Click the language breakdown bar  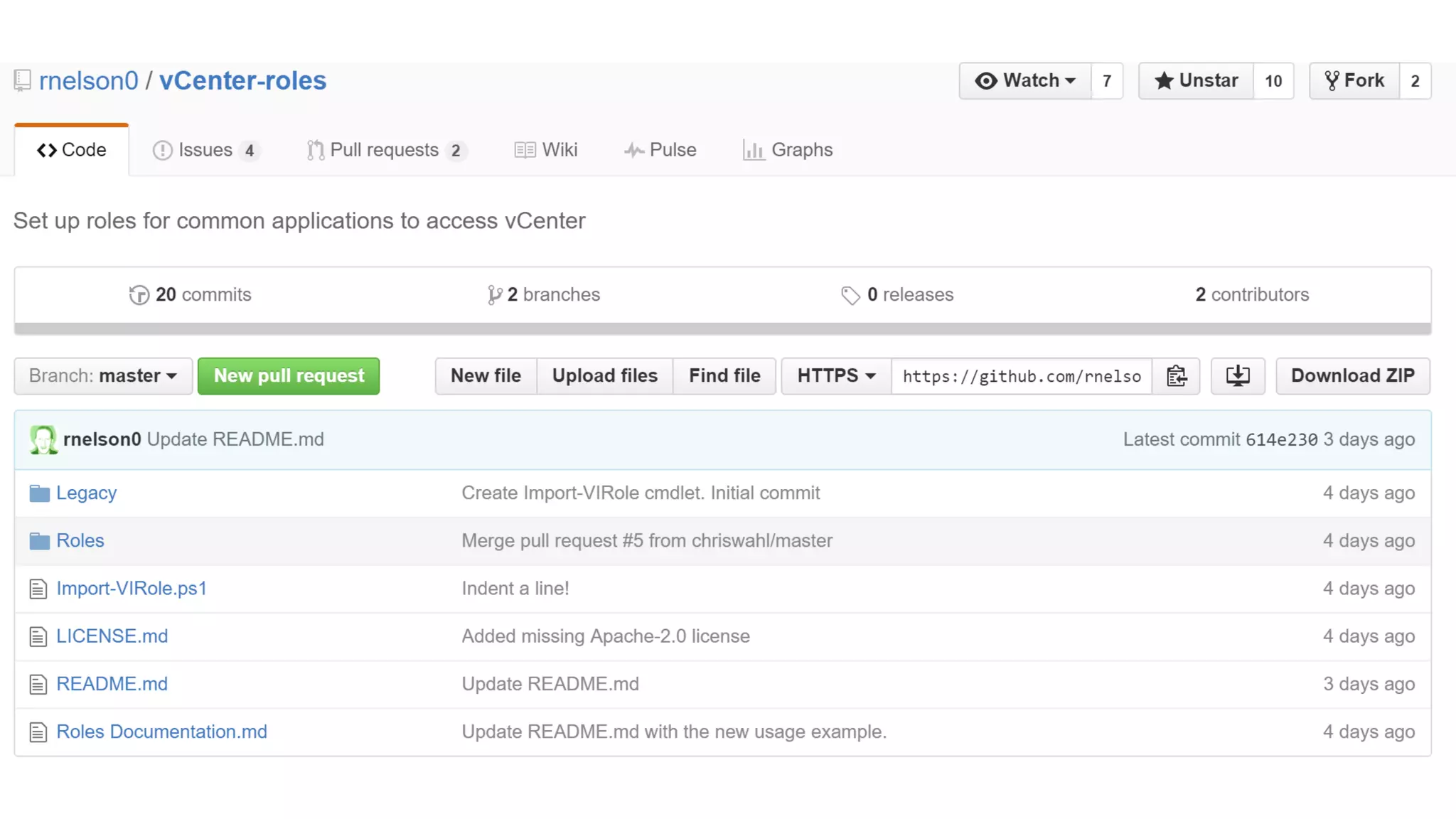(722, 328)
